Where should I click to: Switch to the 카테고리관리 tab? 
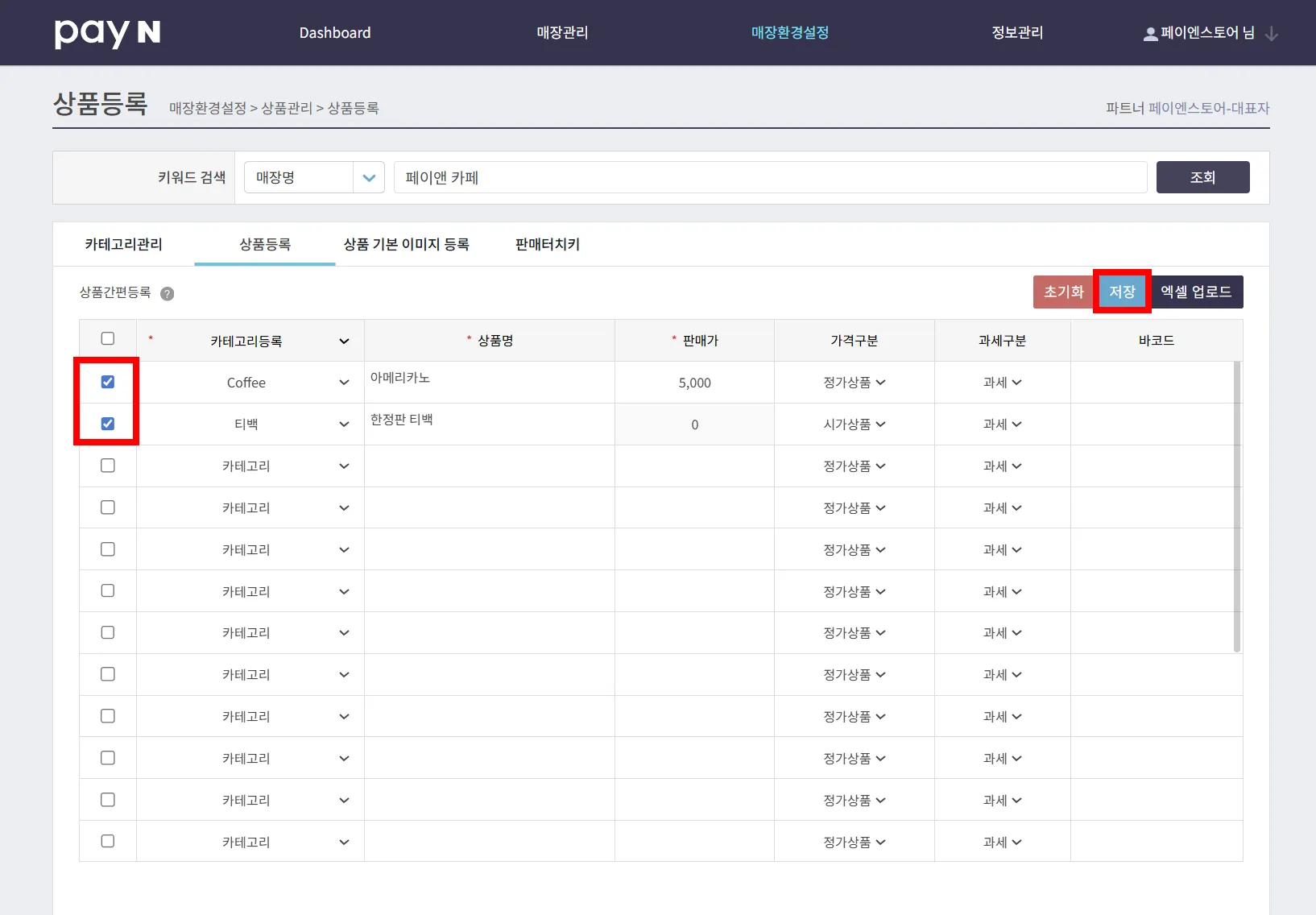pyautogui.click(x=124, y=244)
